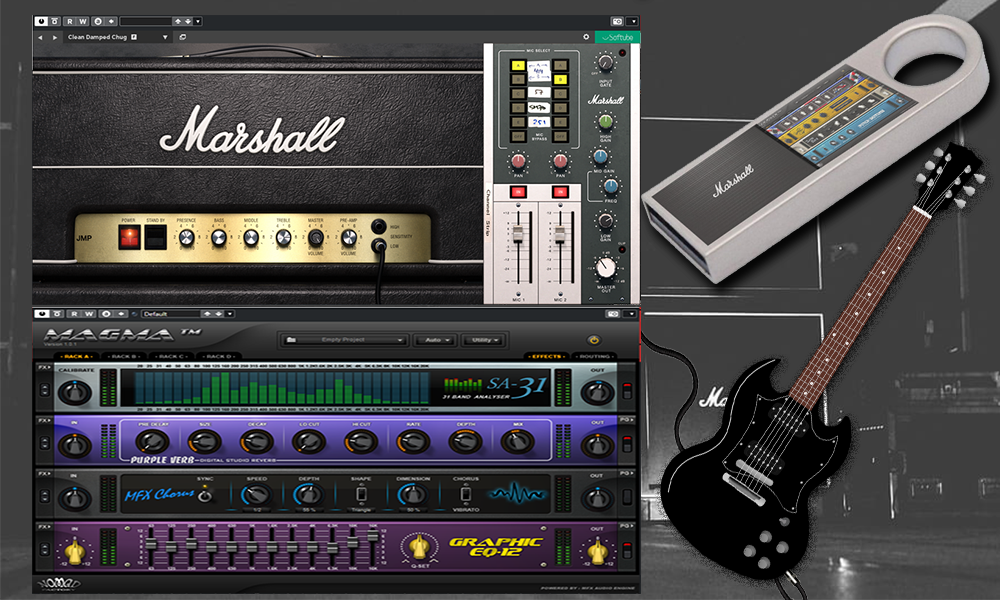Toggle mic slot A in the MIC SELECT panel
The height and width of the screenshot is (600, 1000).
[x=519, y=65]
